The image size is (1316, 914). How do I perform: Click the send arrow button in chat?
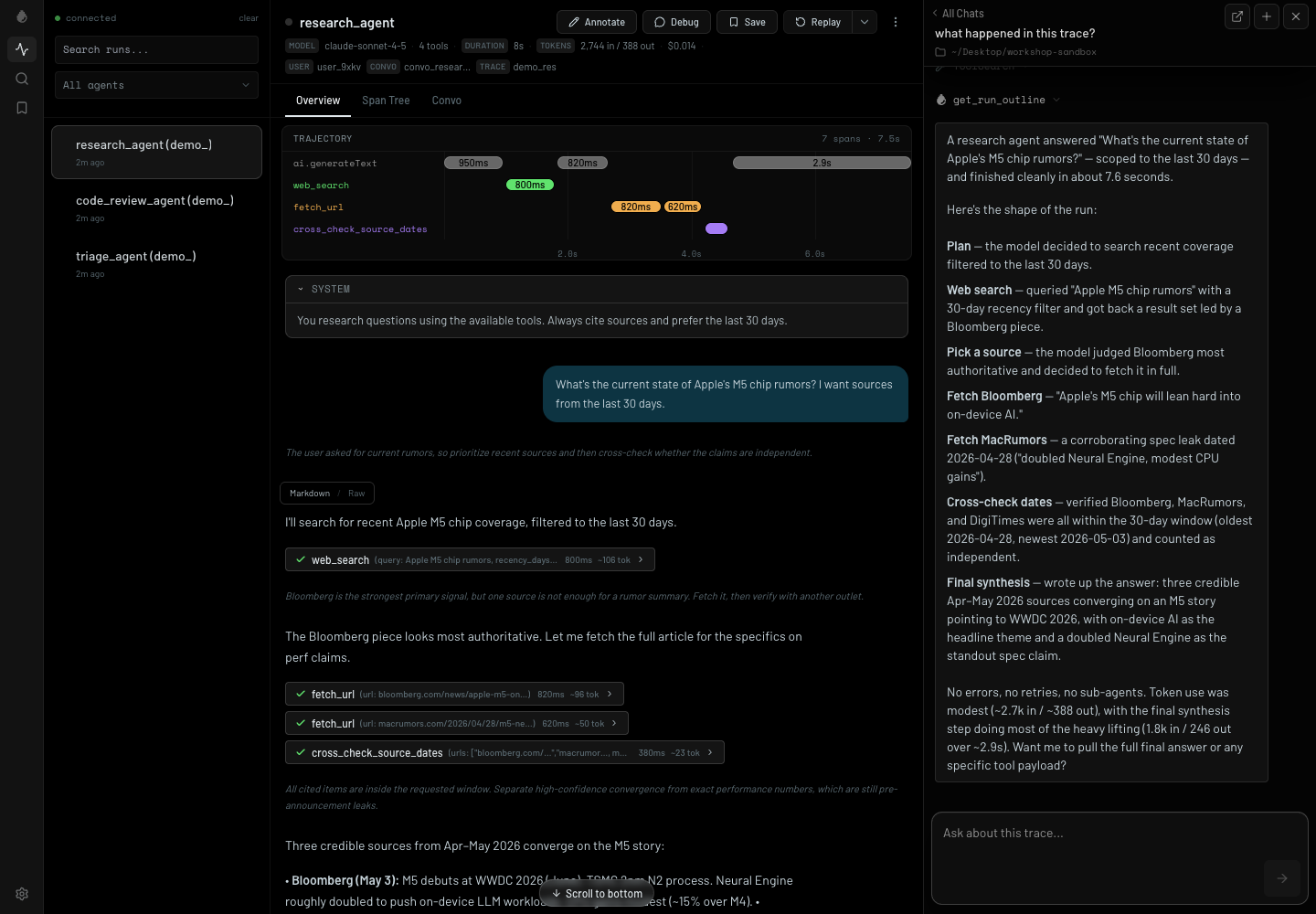tap(1282, 878)
